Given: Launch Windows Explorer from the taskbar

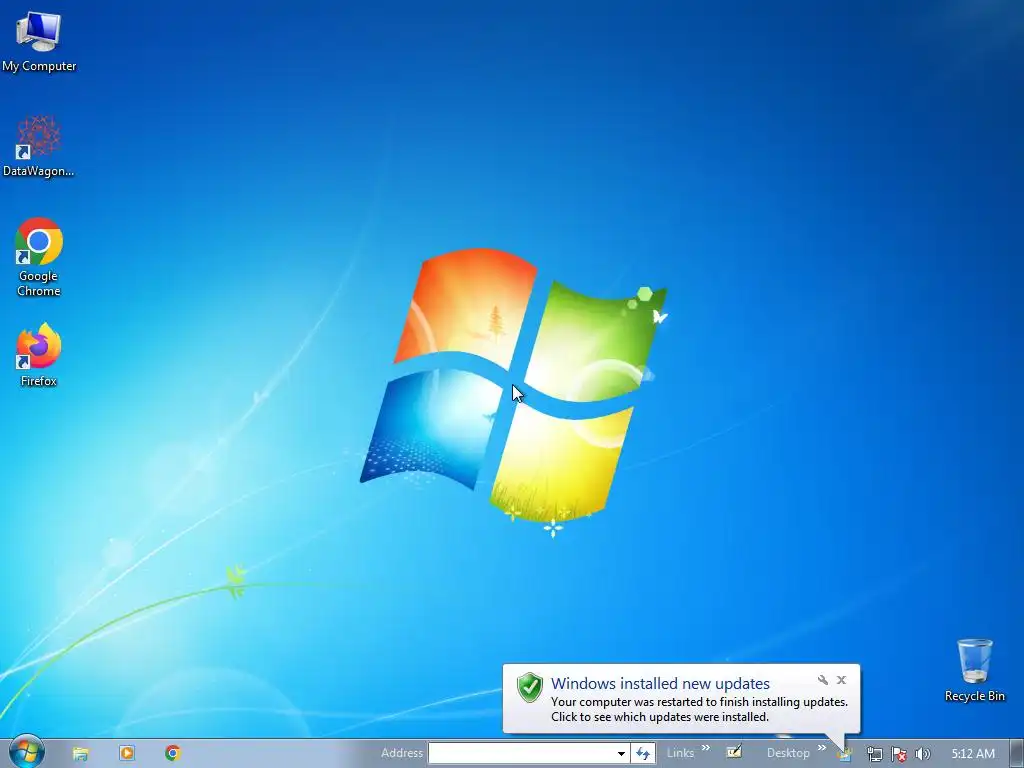Looking at the screenshot, I should click(x=80, y=754).
